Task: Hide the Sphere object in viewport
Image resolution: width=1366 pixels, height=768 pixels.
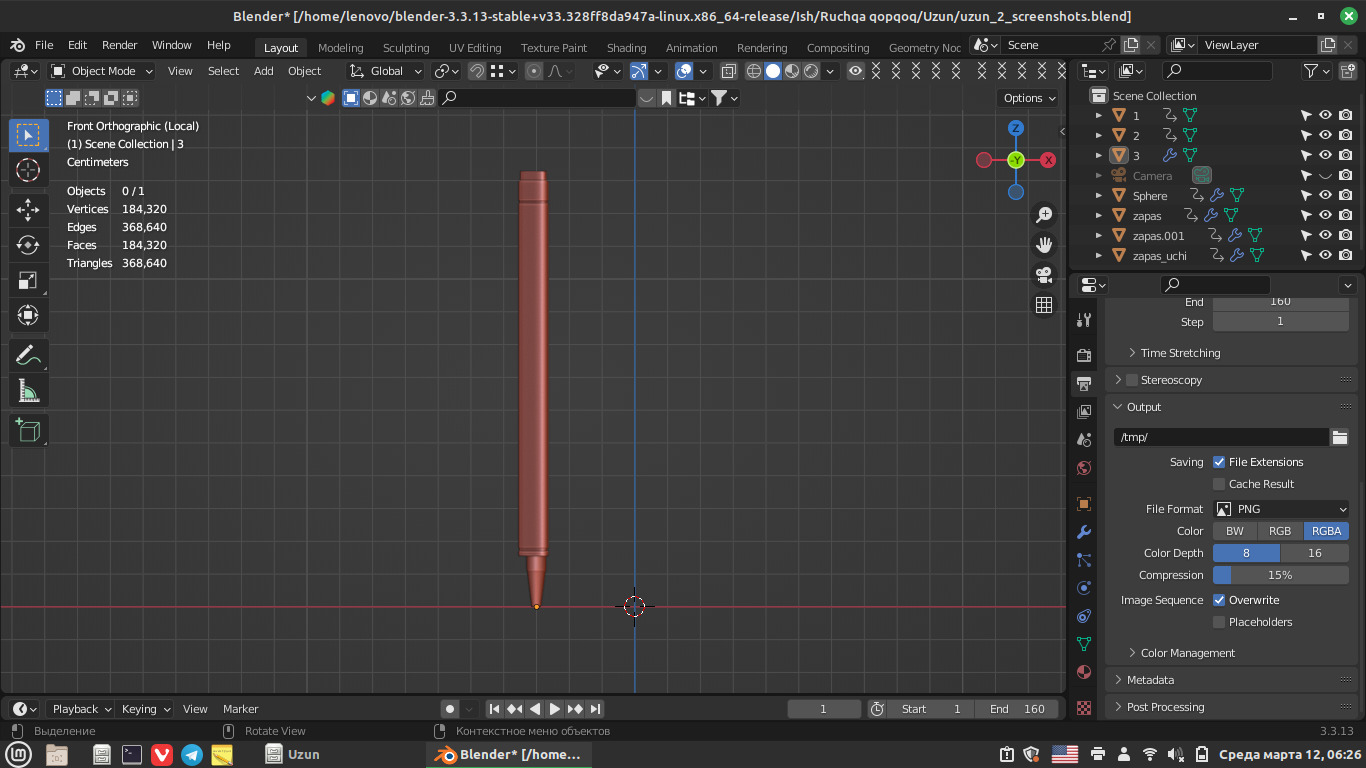Action: 1325,195
